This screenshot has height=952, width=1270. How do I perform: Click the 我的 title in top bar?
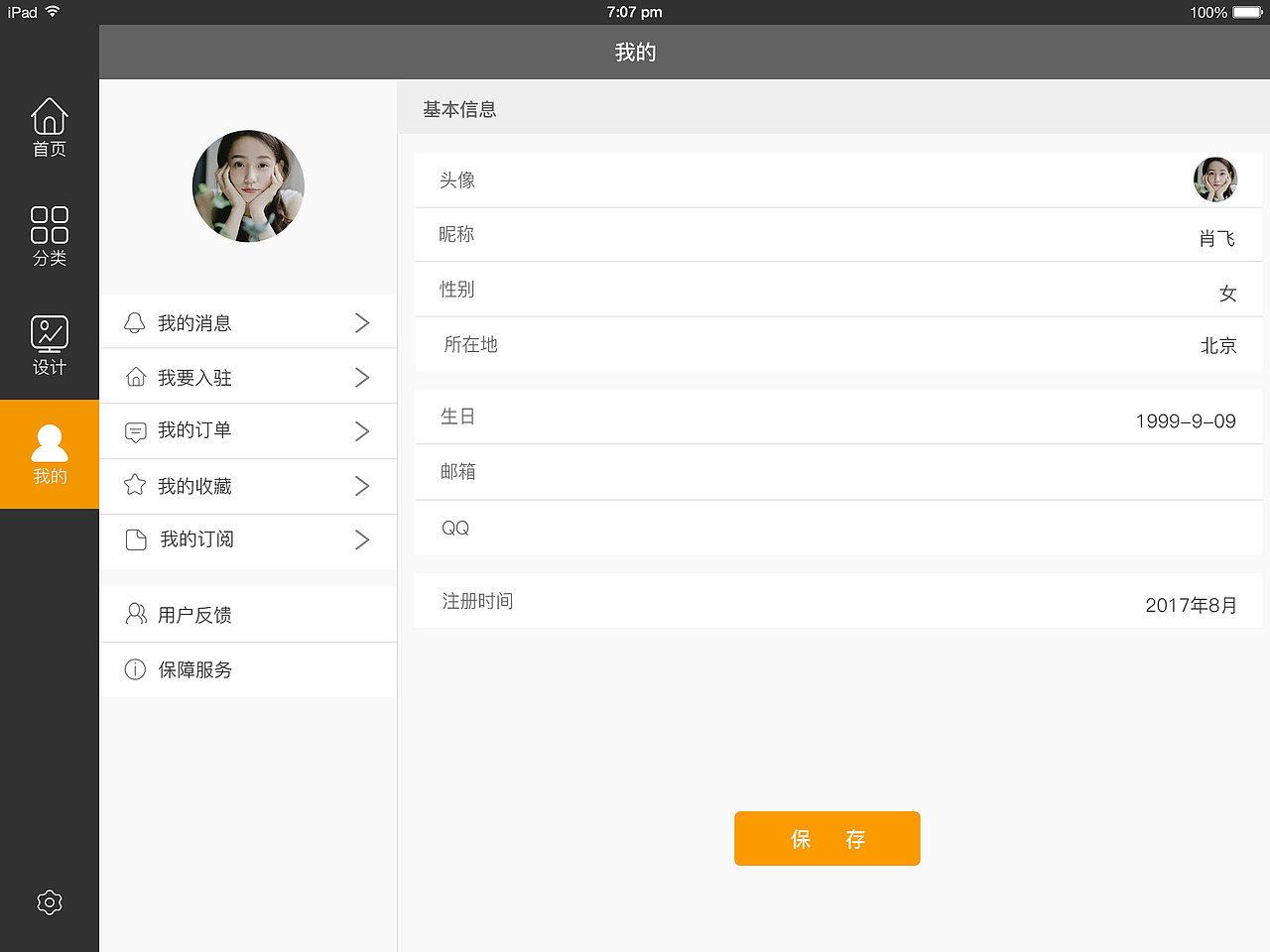(x=635, y=53)
